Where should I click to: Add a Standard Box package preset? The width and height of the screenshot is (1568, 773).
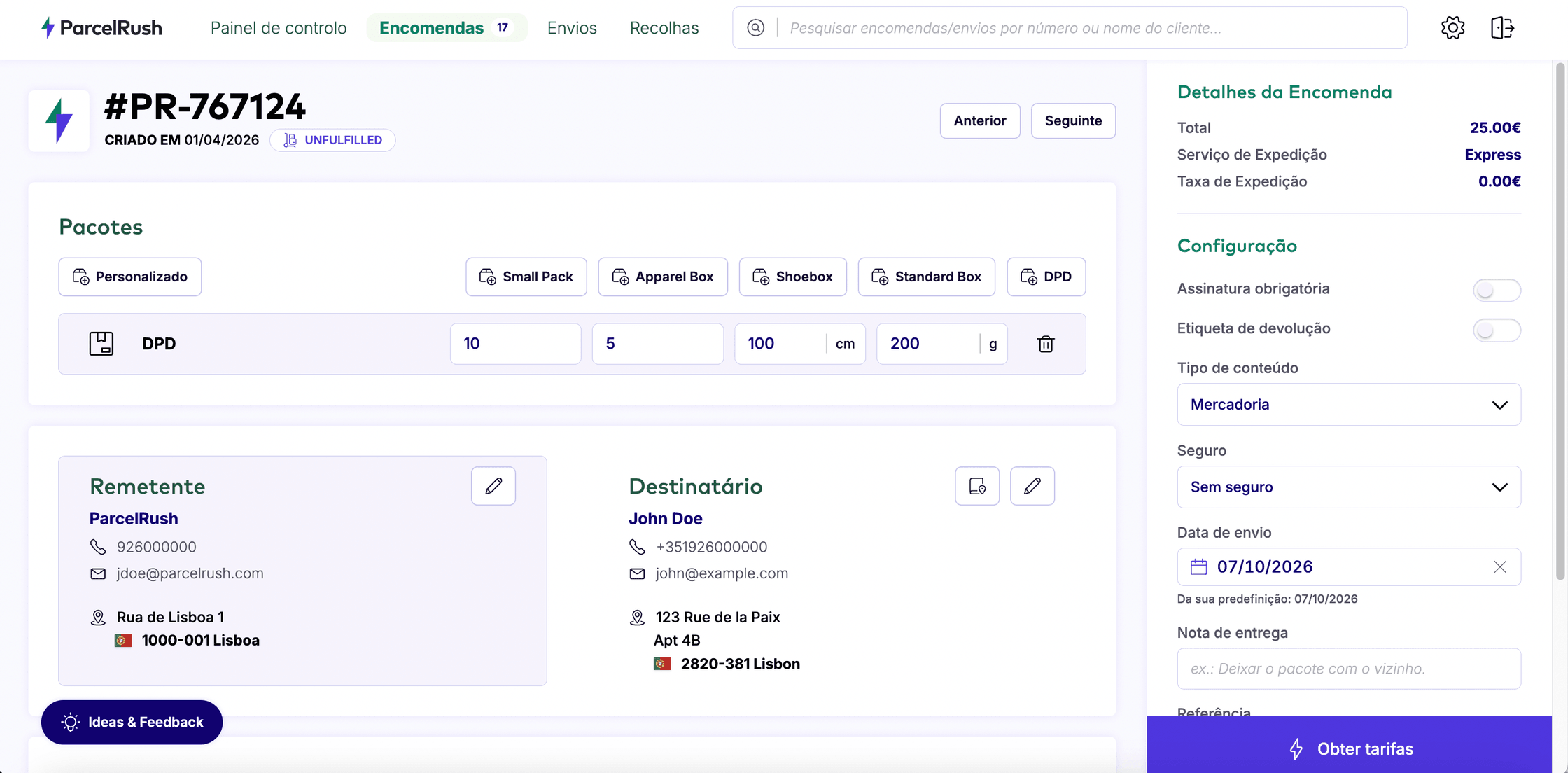pyautogui.click(x=927, y=277)
